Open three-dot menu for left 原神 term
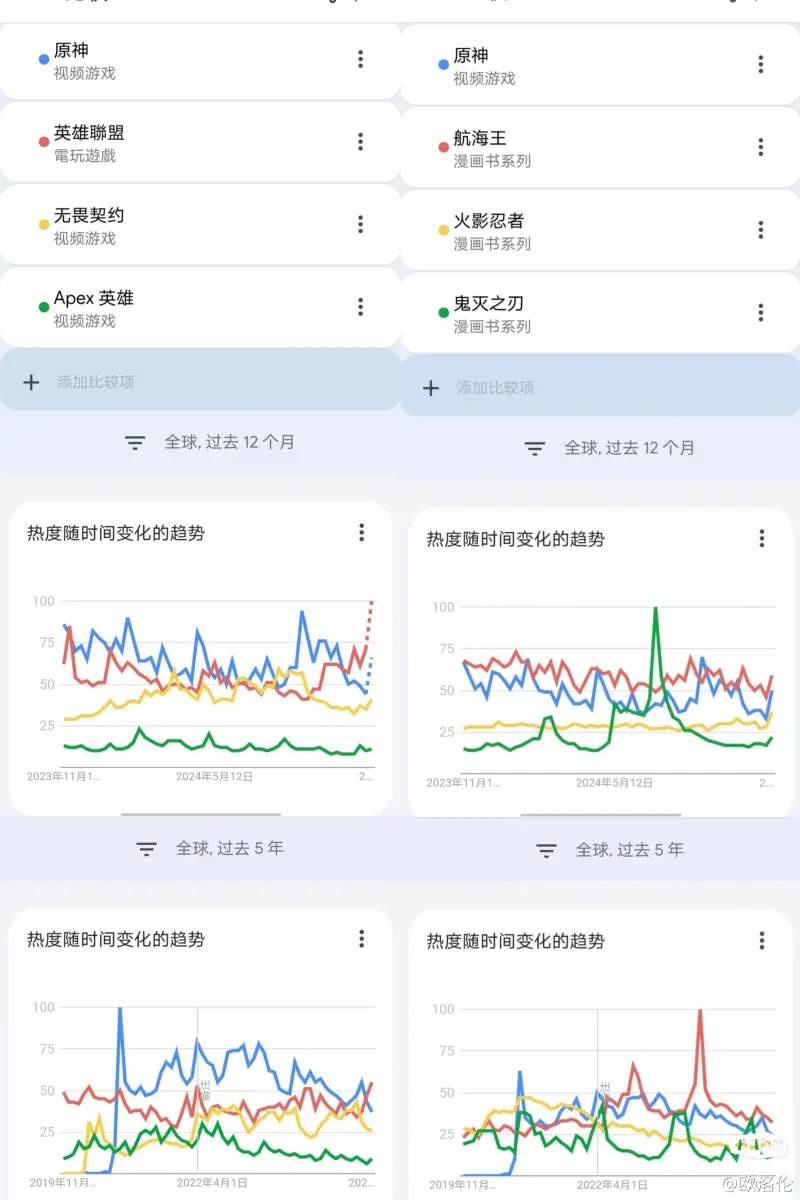 click(x=361, y=59)
